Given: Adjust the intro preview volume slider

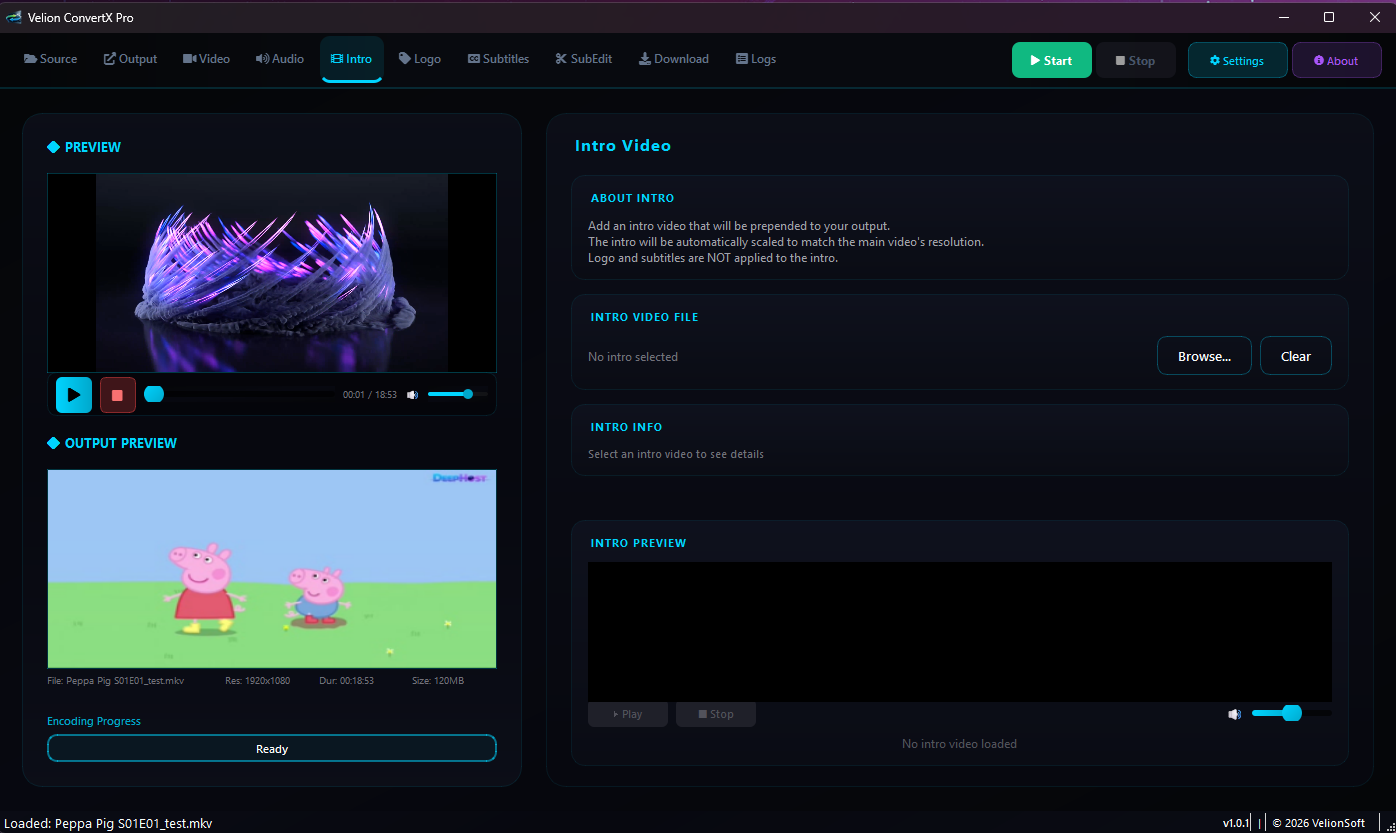Looking at the screenshot, I should coord(1292,713).
